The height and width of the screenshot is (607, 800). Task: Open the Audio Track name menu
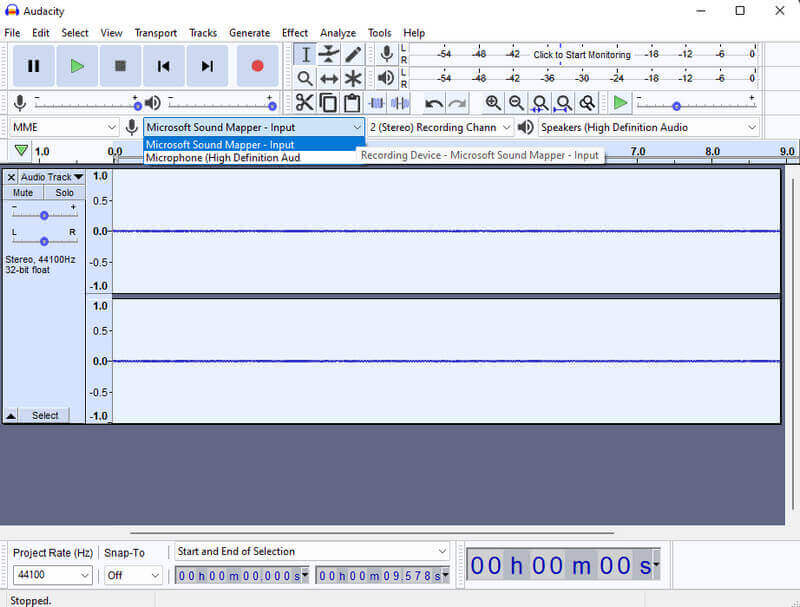pos(52,177)
